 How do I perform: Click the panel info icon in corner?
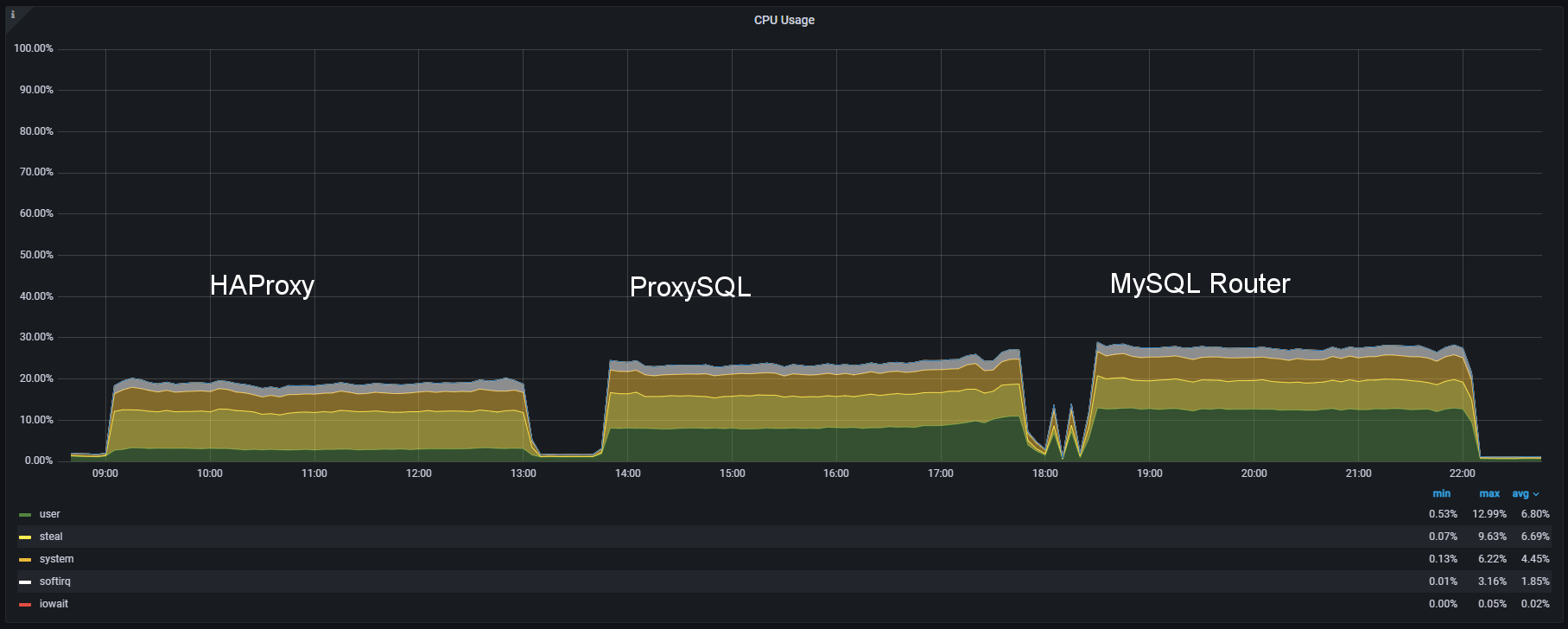point(13,15)
